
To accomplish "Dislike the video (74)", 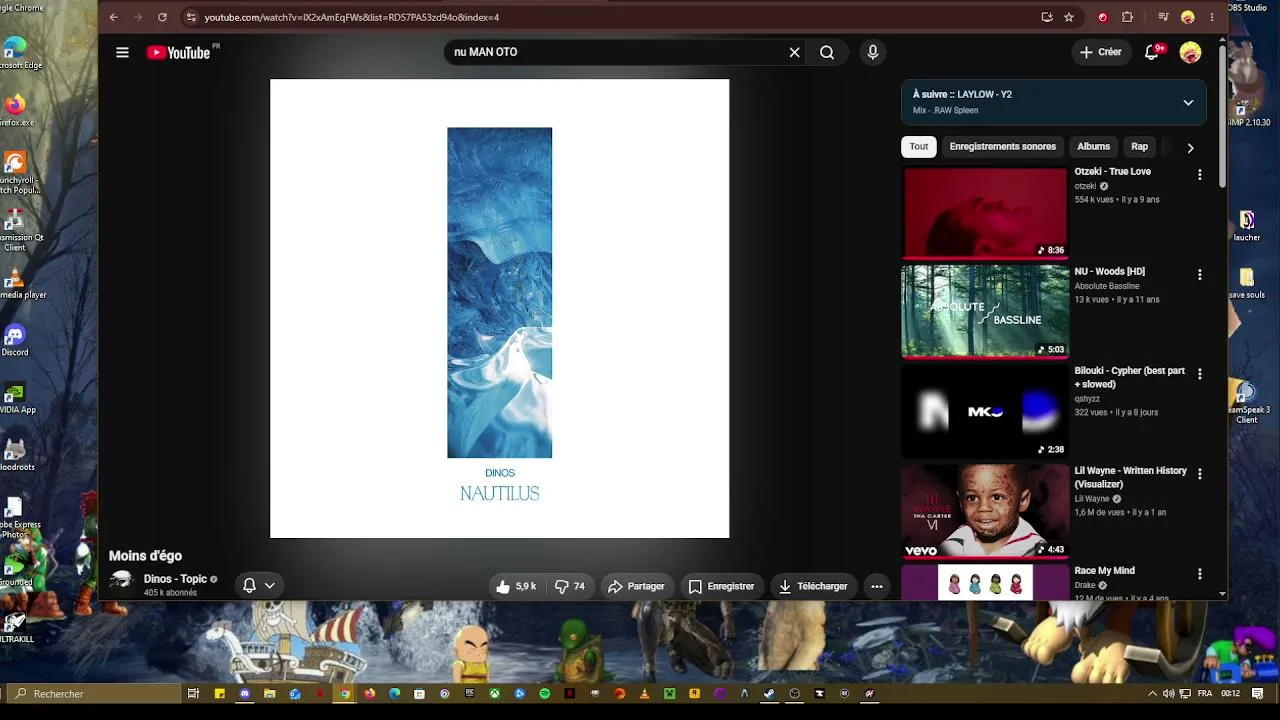I will click(x=570, y=587).
